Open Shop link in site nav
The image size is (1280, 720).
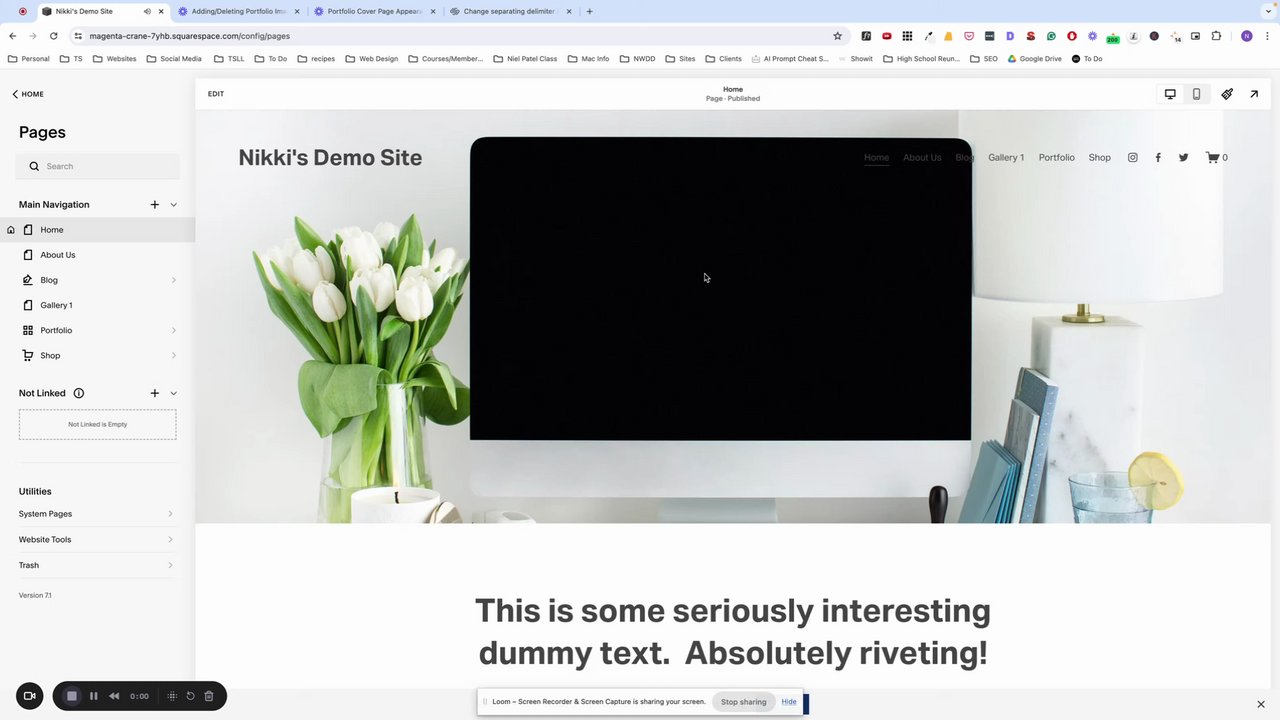pyautogui.click(x=1099, y=157)
